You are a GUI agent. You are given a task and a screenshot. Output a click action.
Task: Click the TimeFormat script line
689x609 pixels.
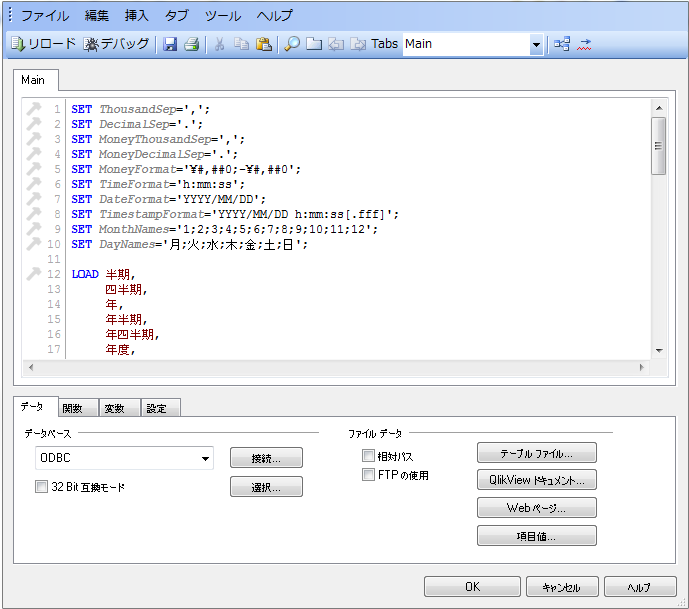pyautogui.click(x=158, y=184)
